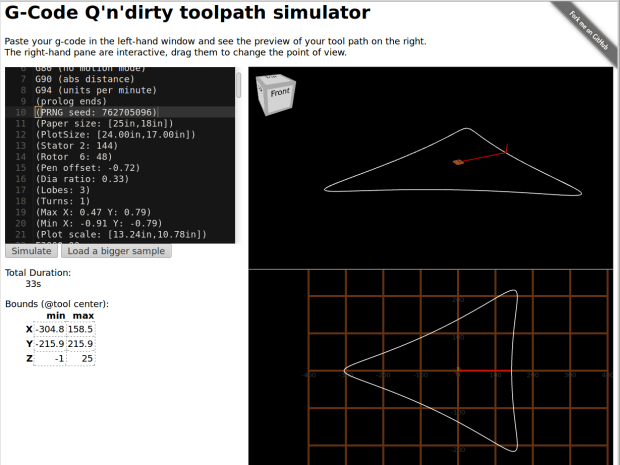The image size is (620, 465).
Task: Click the Simulate button
Action: (31, 251)
